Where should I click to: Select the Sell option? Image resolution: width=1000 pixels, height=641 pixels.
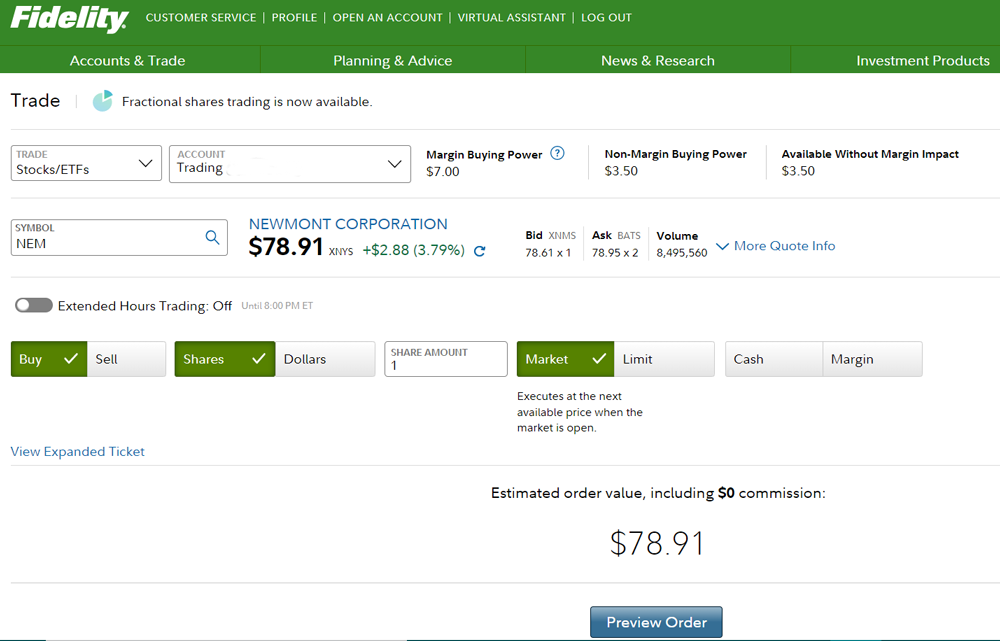tap(127, 359)
